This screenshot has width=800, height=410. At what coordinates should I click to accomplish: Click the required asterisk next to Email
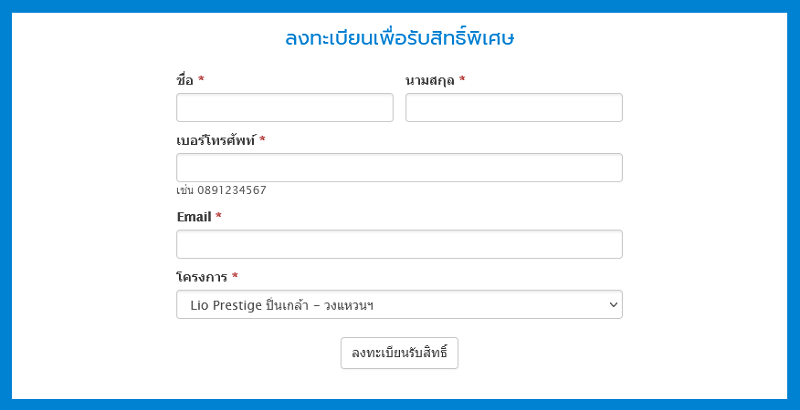click(x=218, y=216)
